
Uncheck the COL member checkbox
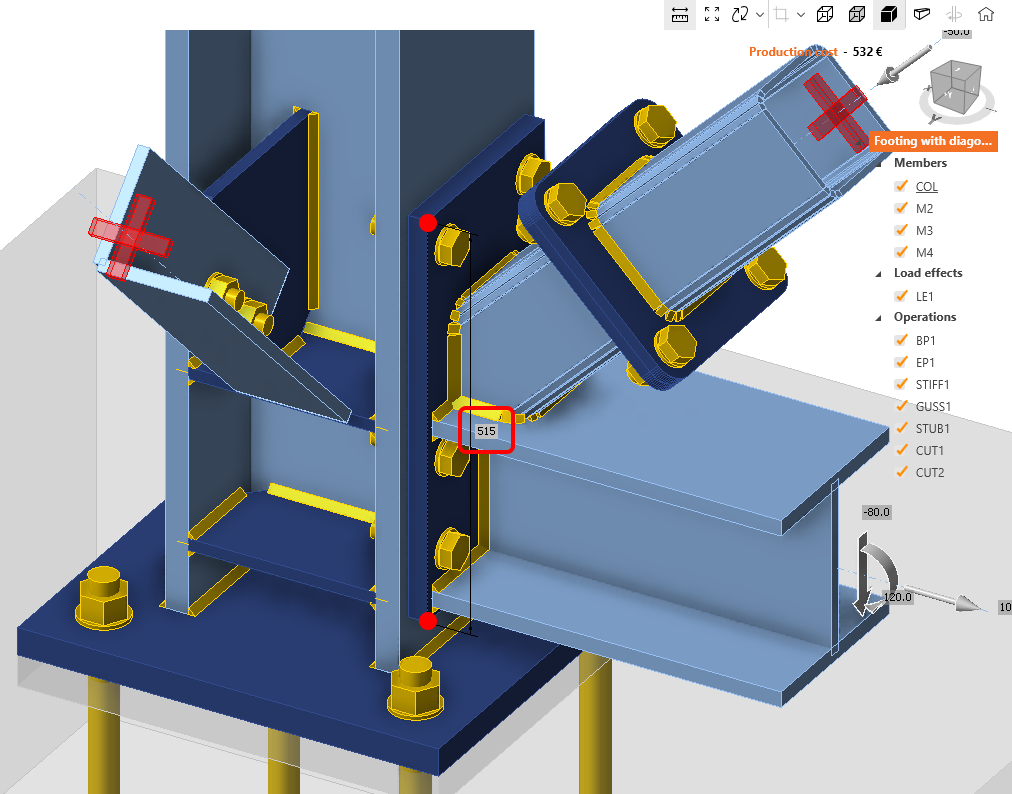tap(901, 186)
